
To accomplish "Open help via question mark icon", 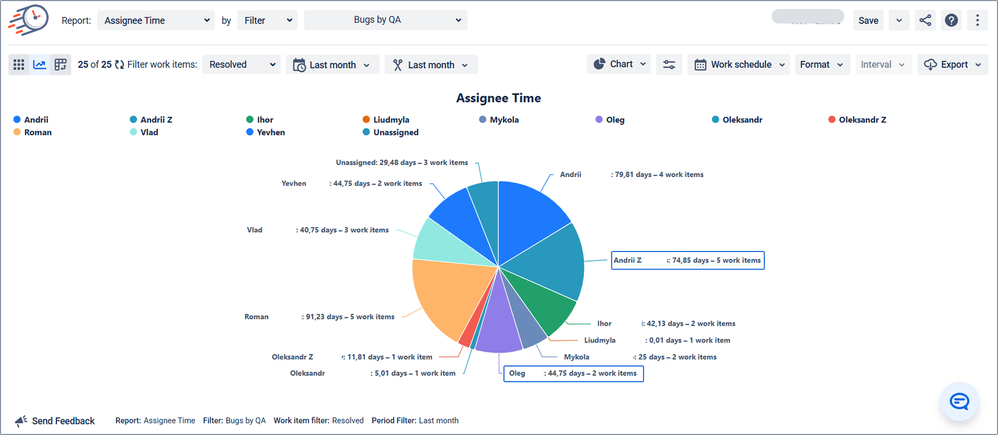I will click(951, 20).
